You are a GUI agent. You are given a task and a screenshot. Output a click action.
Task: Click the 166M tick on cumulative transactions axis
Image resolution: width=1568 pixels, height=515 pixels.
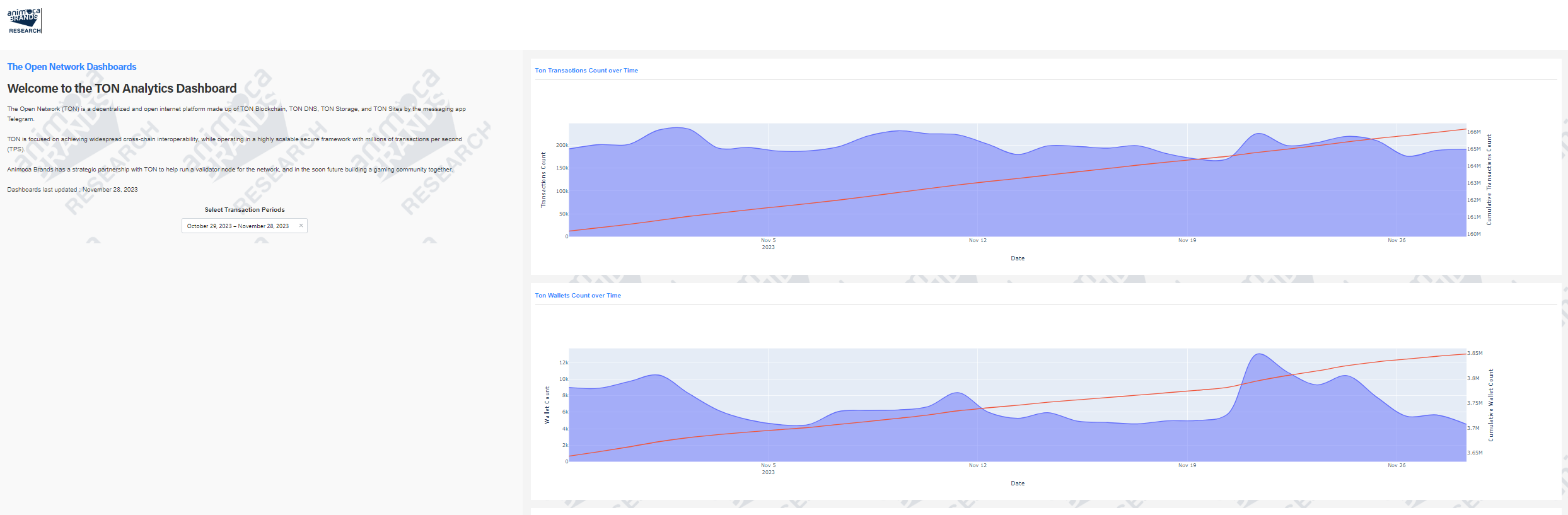[1474, 132]
